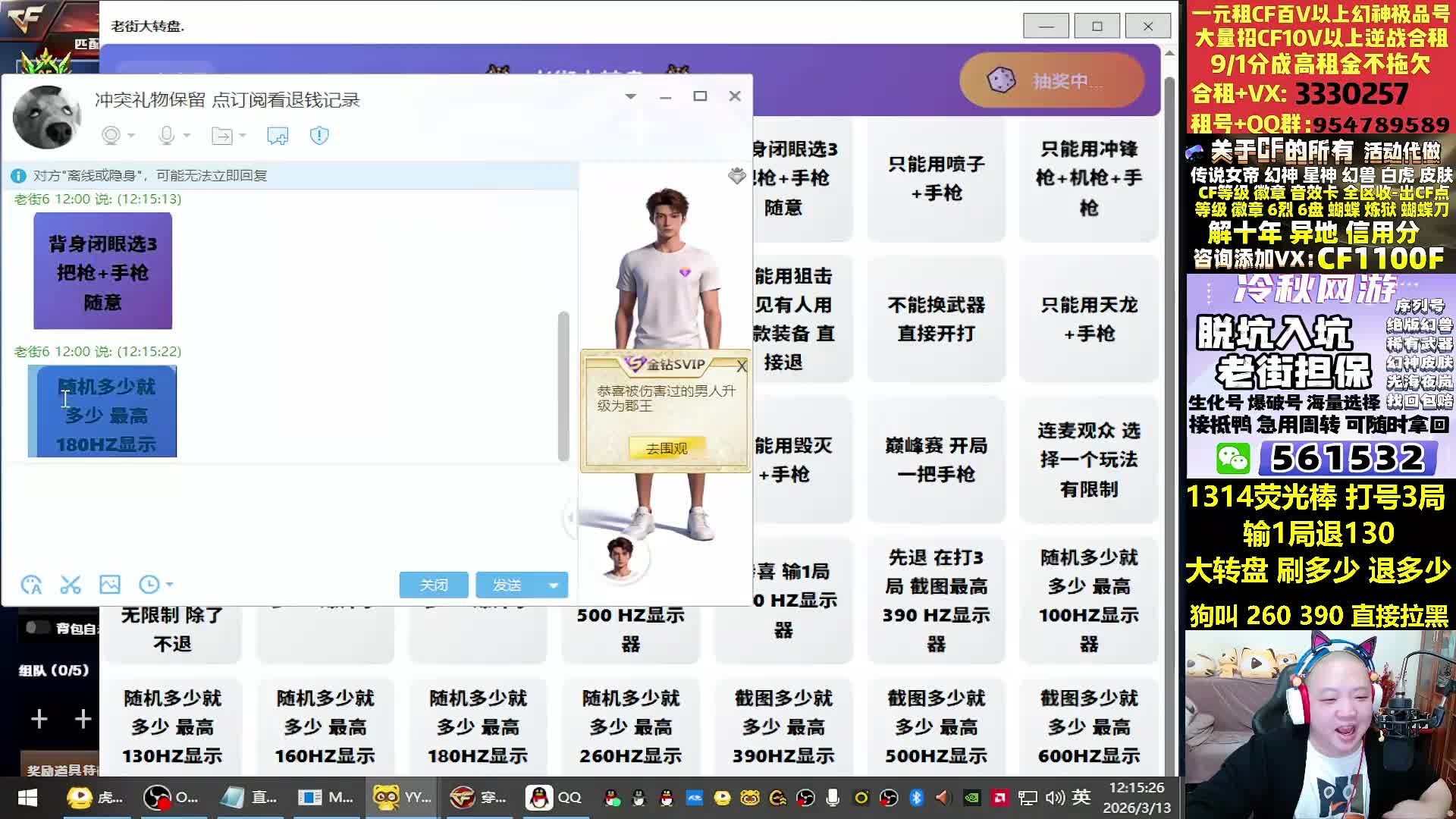Open QQ from the taskbar
The image size is (1456, 819).
[x=555, y=797]
